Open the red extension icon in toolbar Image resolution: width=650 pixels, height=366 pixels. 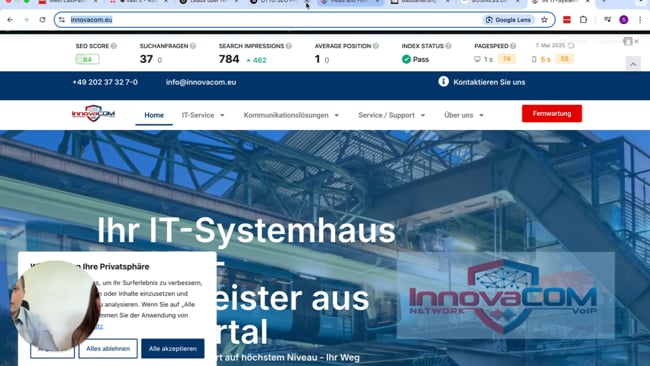[x=567, y=19]
